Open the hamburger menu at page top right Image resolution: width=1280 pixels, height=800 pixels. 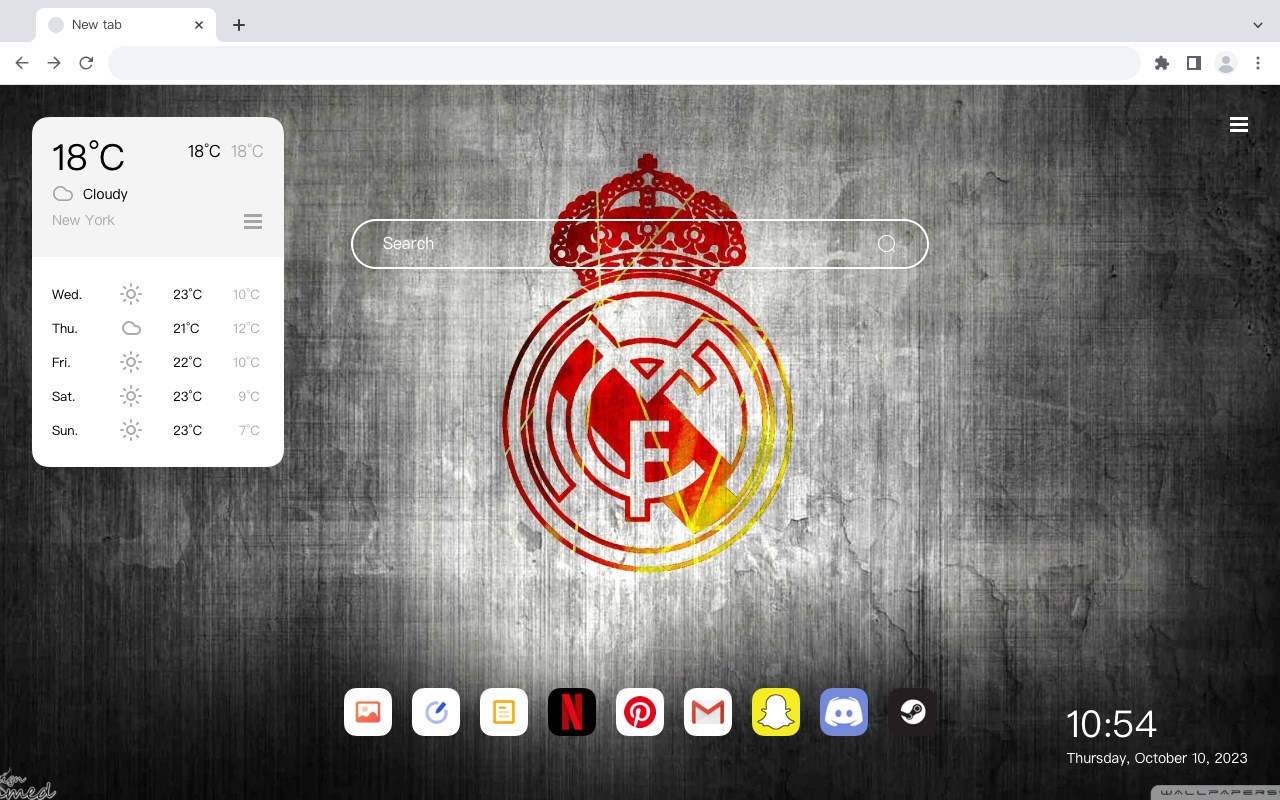pos(1239,124)
